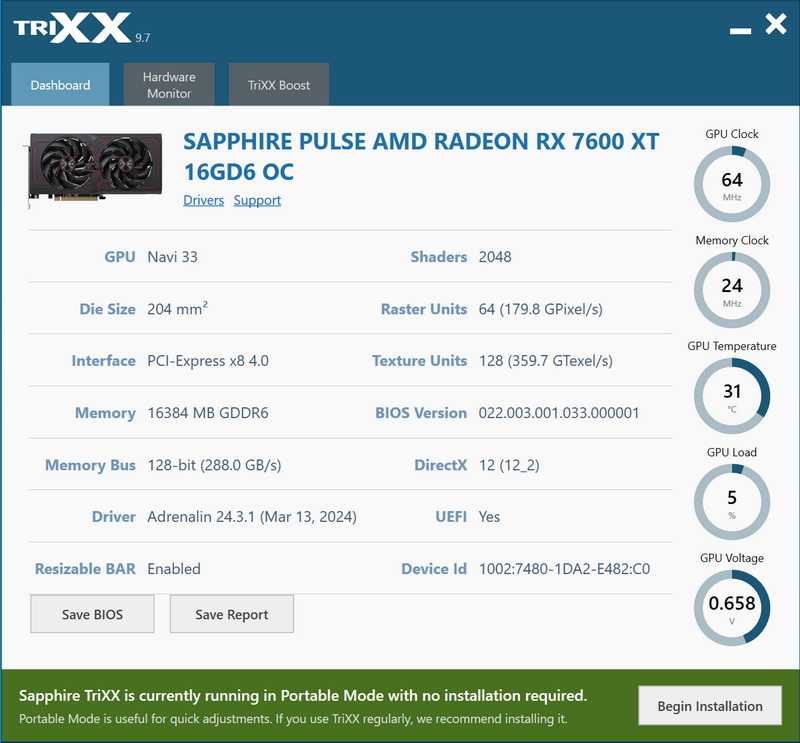Click the Texture Units label

click(x=419, y=361)
